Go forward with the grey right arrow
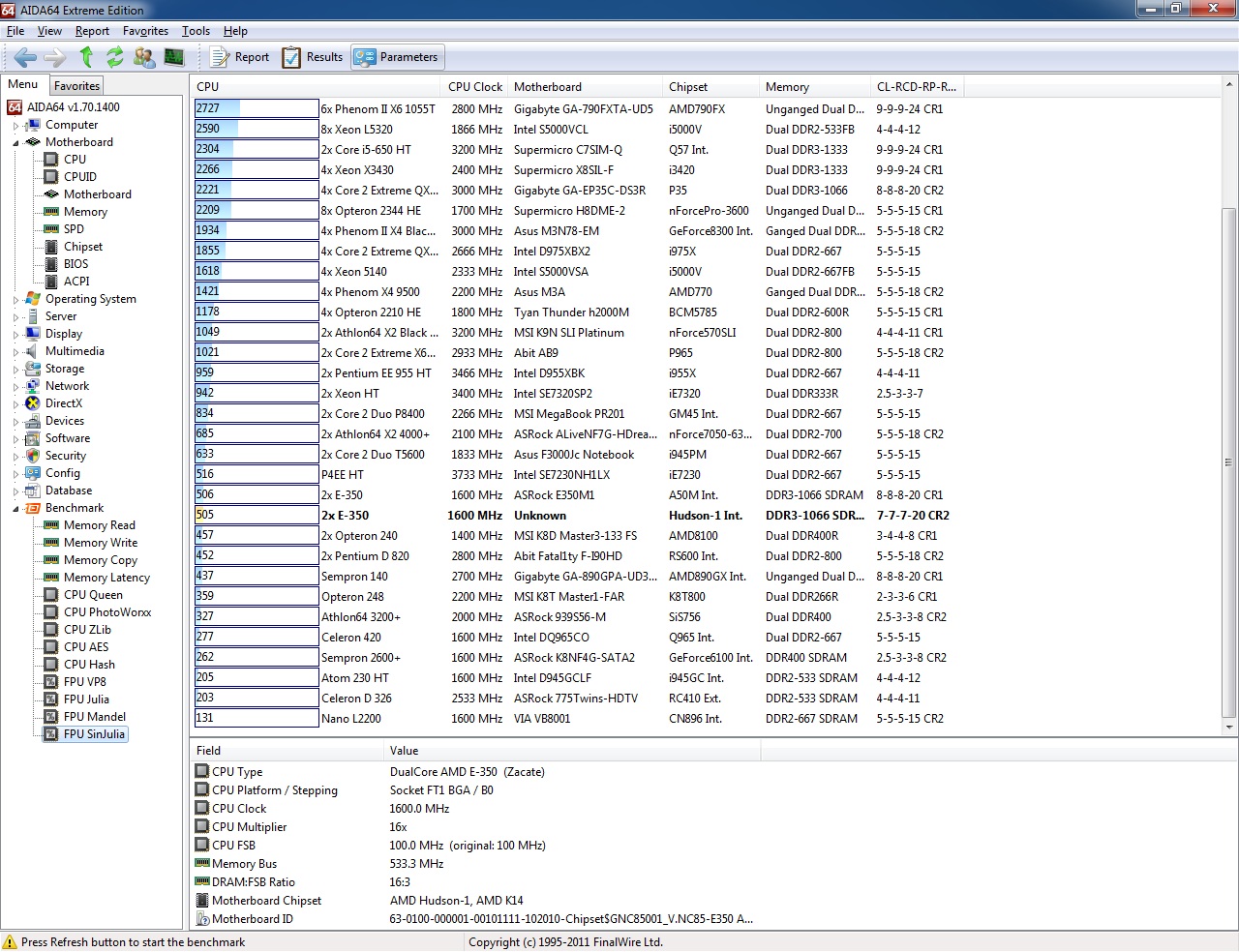This screenshot has width=1239, height=952. tap(55, 57)
